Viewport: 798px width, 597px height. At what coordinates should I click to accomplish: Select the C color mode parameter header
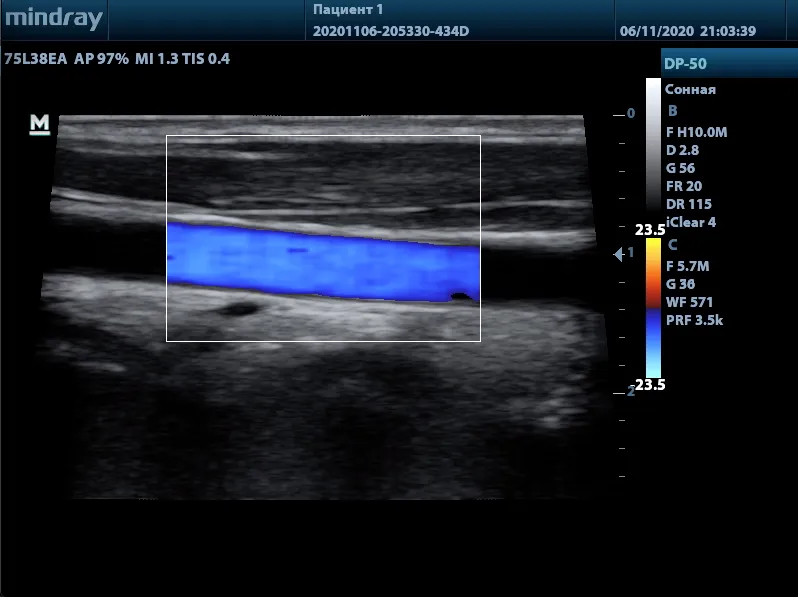(672, 245)
